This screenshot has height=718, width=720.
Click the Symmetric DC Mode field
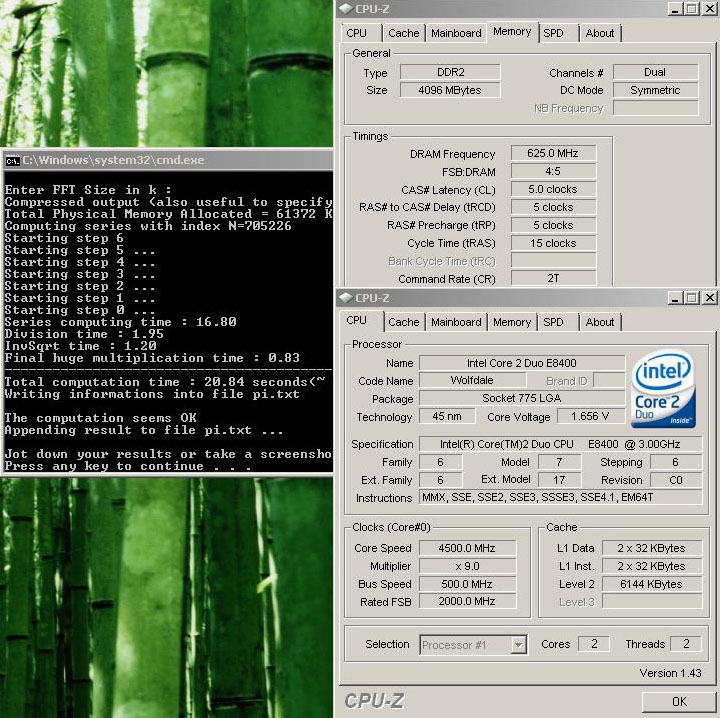coord(655,90)
